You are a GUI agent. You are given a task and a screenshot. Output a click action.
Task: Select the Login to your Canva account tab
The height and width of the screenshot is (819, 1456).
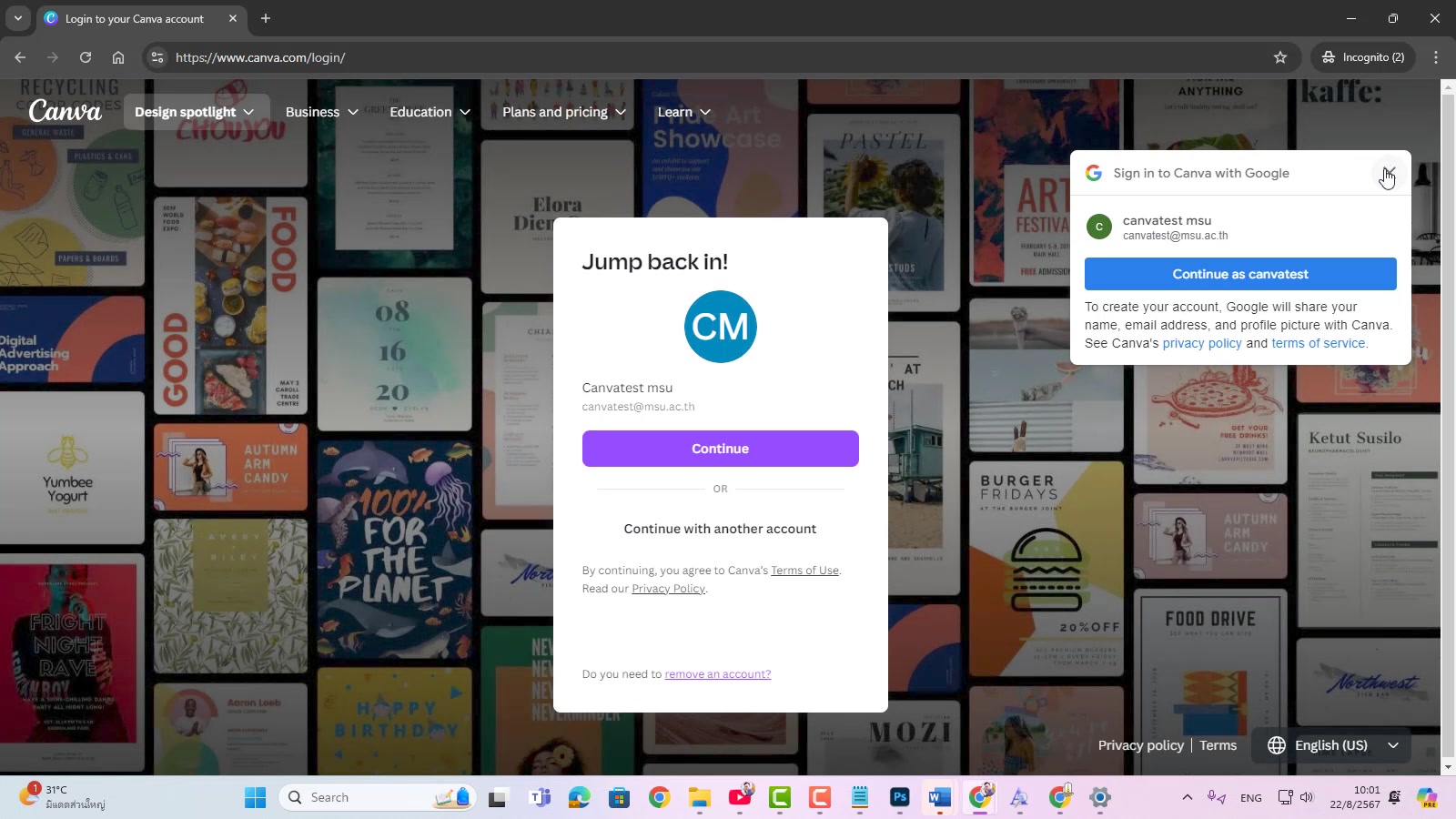pos(134,18)
